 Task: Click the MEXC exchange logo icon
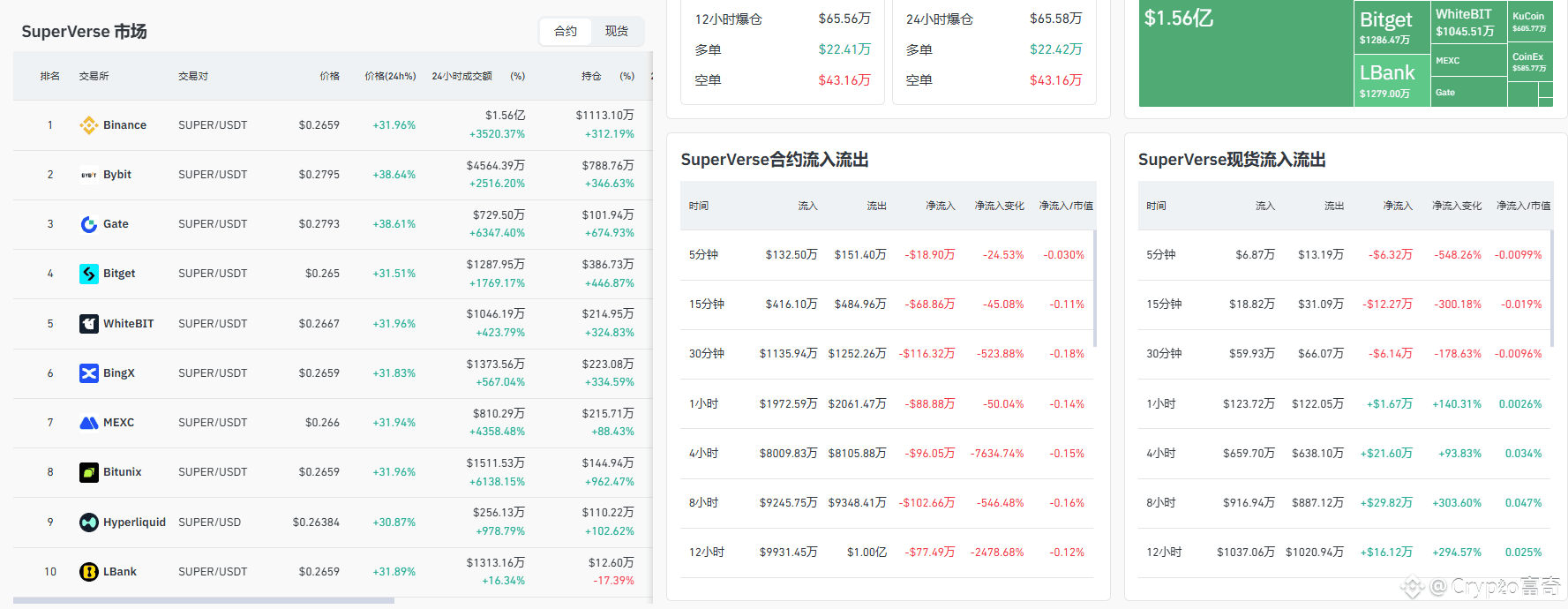88,423
